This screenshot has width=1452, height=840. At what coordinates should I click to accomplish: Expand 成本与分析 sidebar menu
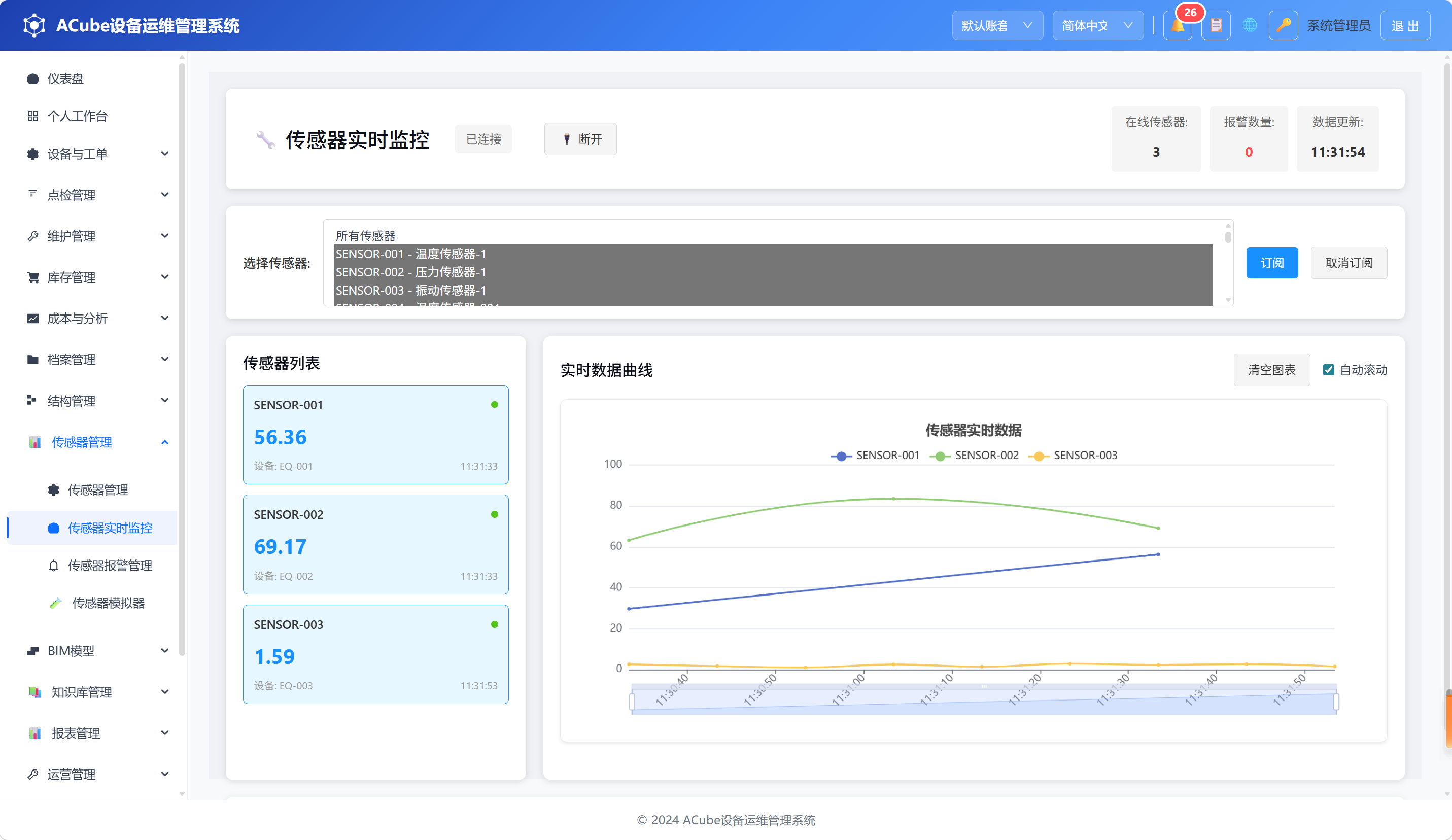point(92,319)
